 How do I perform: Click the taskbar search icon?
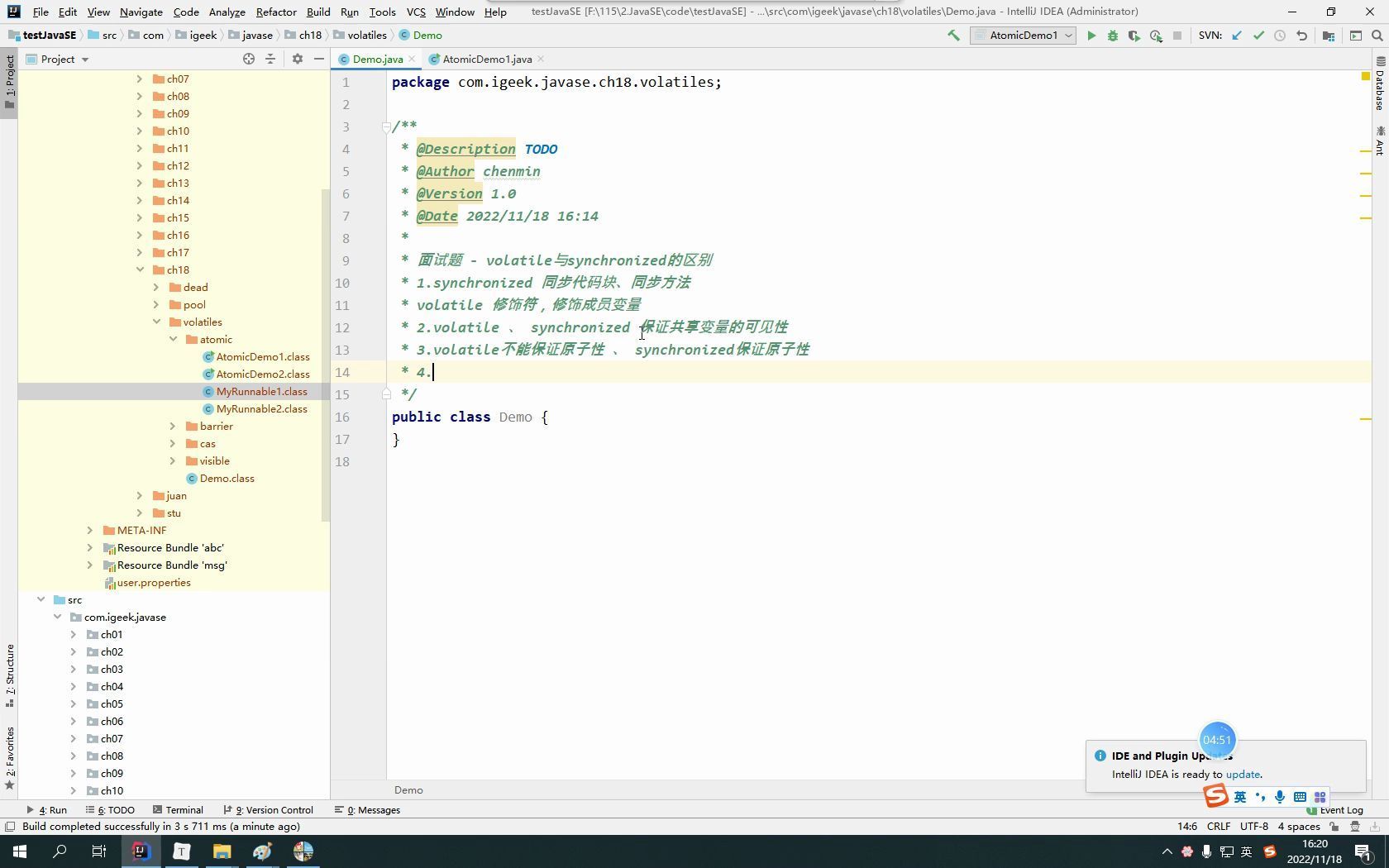pos(60,851)
